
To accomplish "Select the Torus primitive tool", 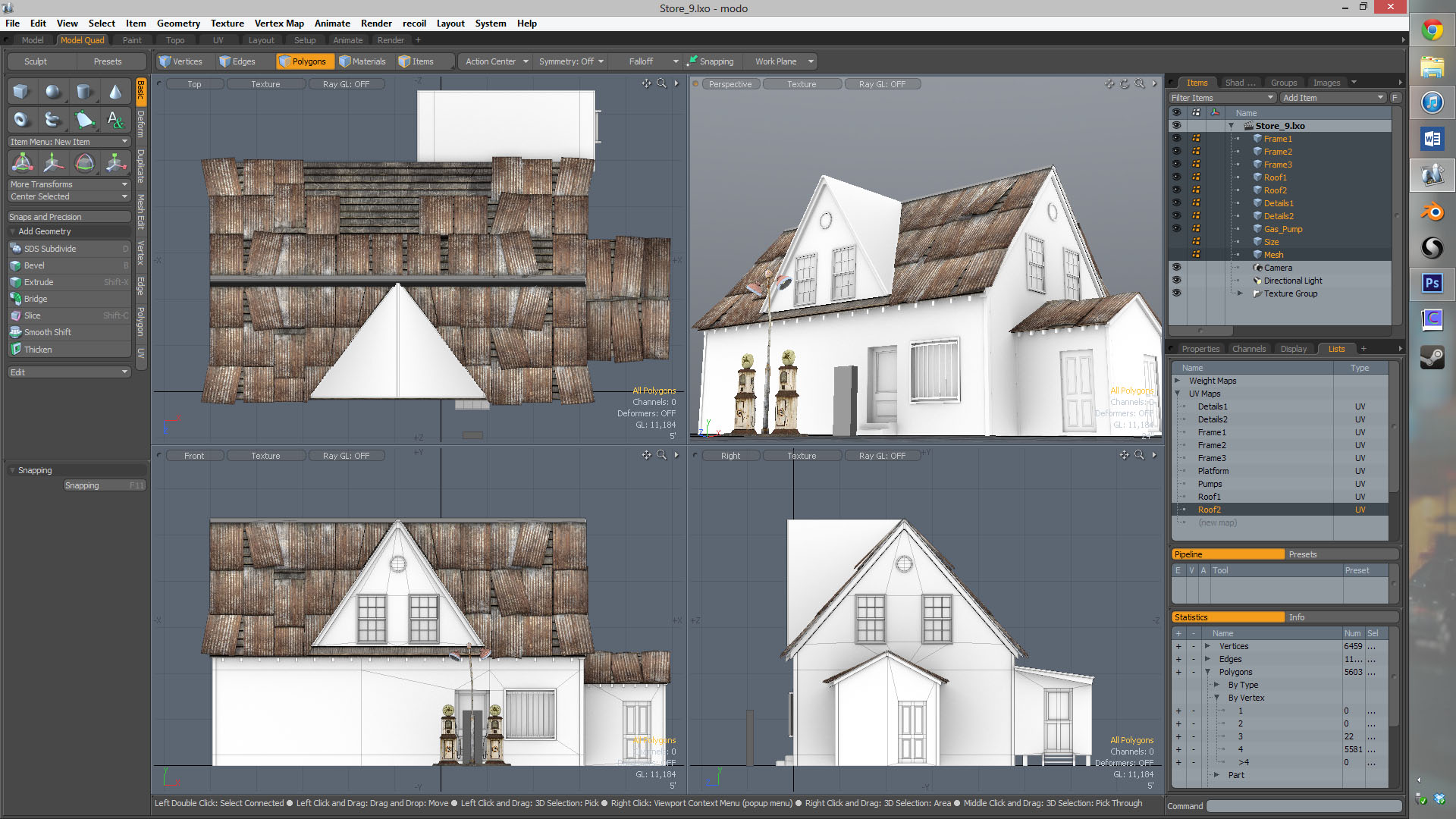I will click(21, 119).
